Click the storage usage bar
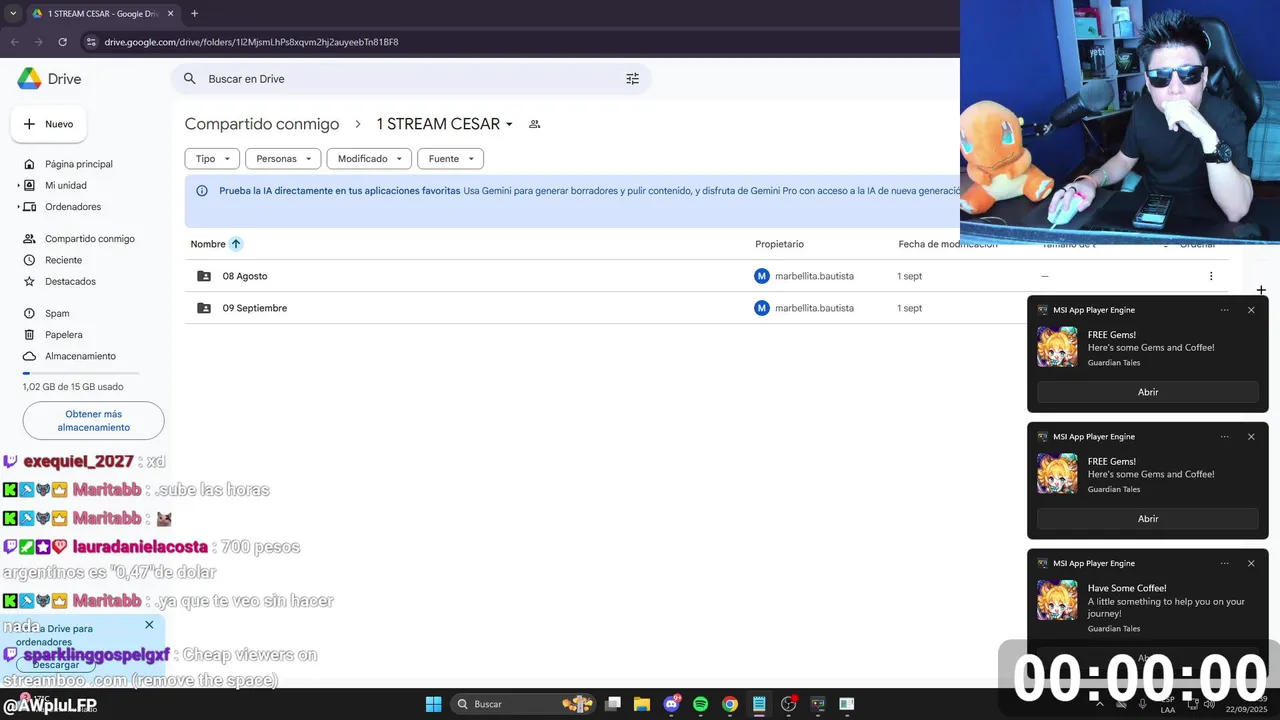Viewport: 1280px width, 720px height. 81,373
